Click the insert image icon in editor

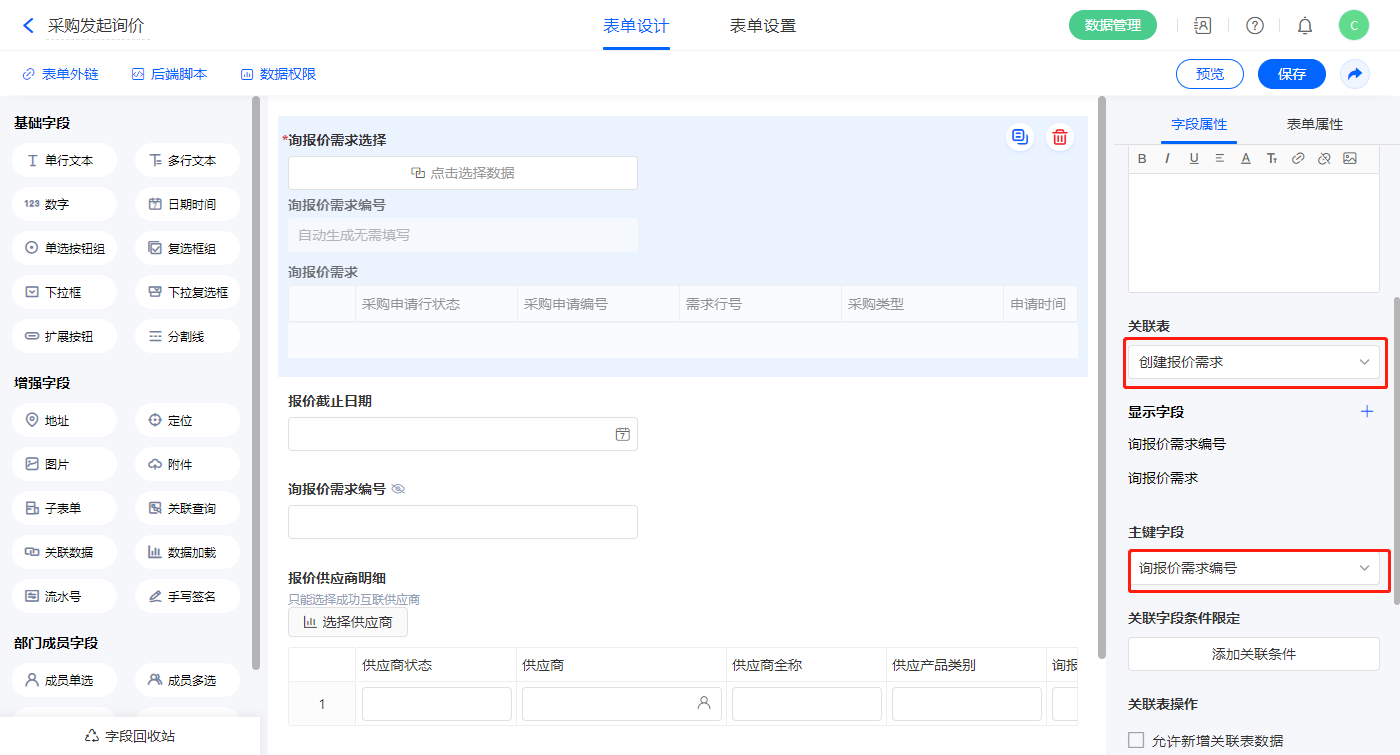(x=1349, y=158)
